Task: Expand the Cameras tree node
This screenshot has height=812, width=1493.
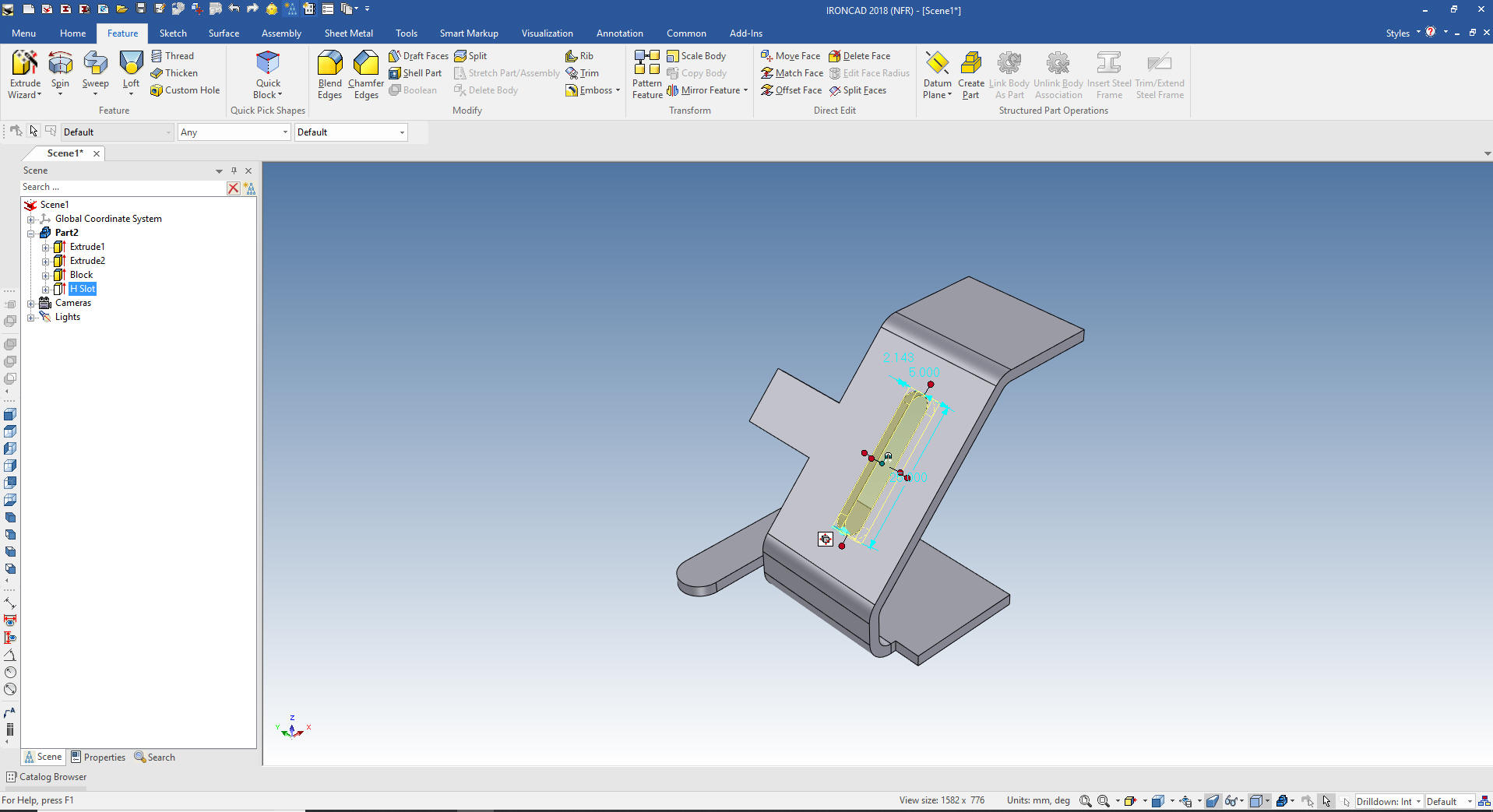Action: [x=31, y=304]
